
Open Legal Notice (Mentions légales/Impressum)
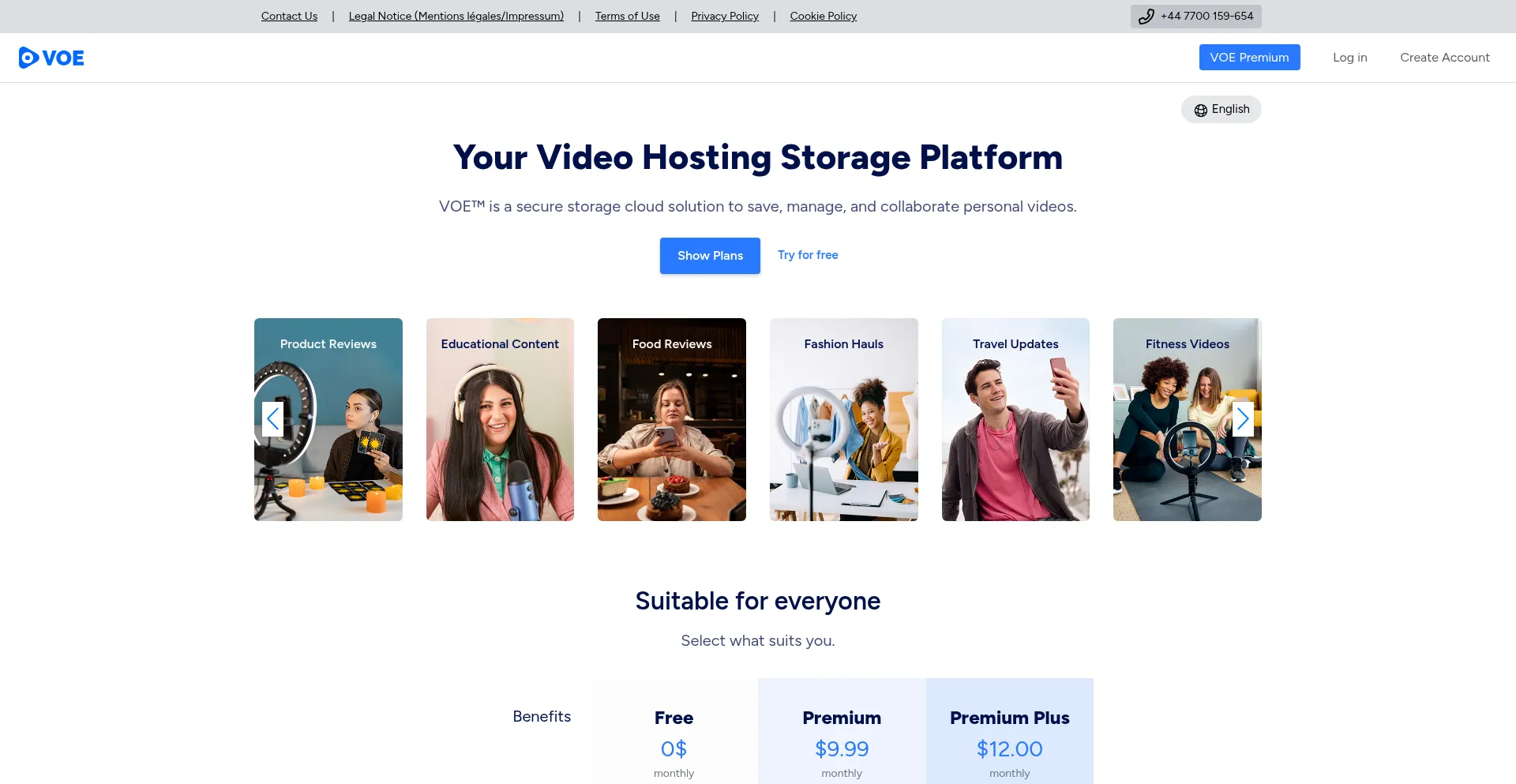pos(456,17)
